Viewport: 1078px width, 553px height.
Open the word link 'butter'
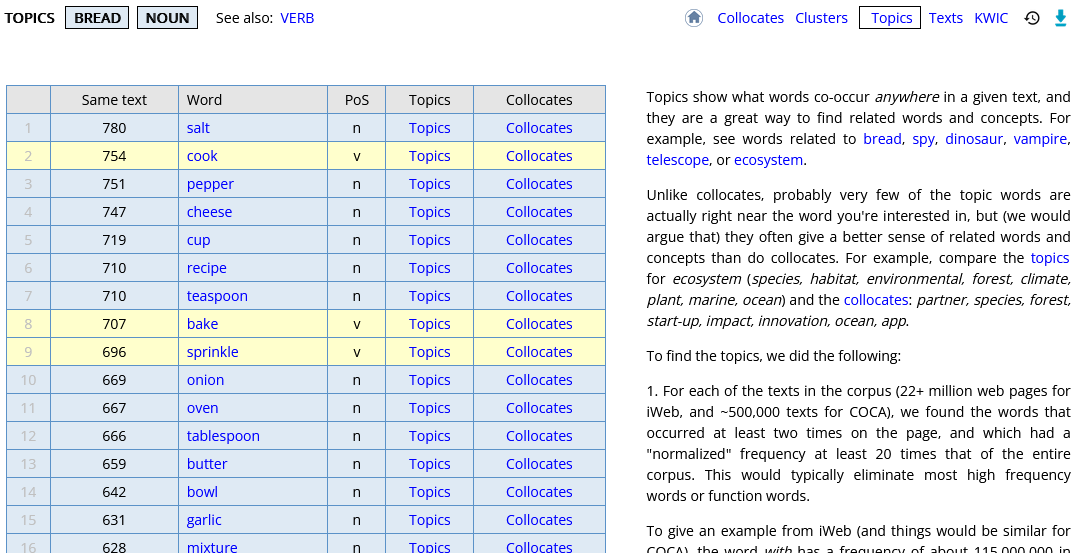coord(207,464)
